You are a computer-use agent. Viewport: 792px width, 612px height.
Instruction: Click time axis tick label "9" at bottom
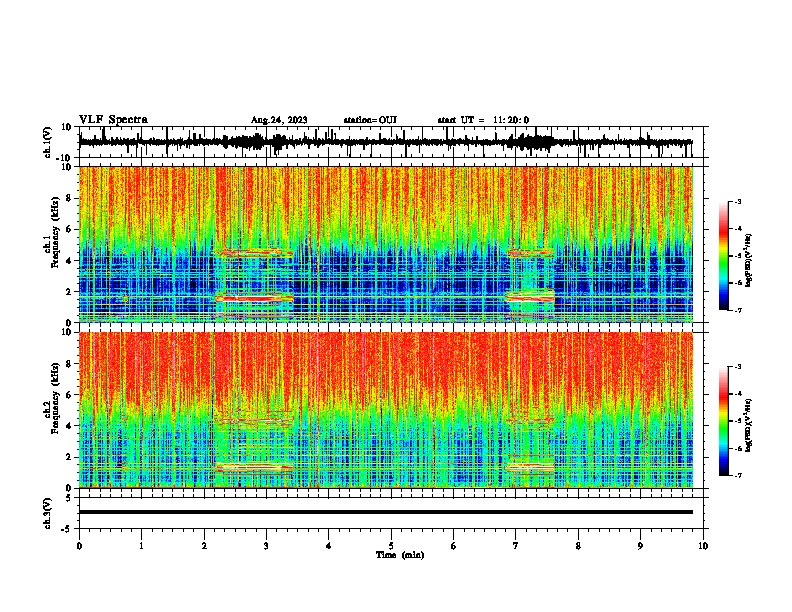coord(640,546)
